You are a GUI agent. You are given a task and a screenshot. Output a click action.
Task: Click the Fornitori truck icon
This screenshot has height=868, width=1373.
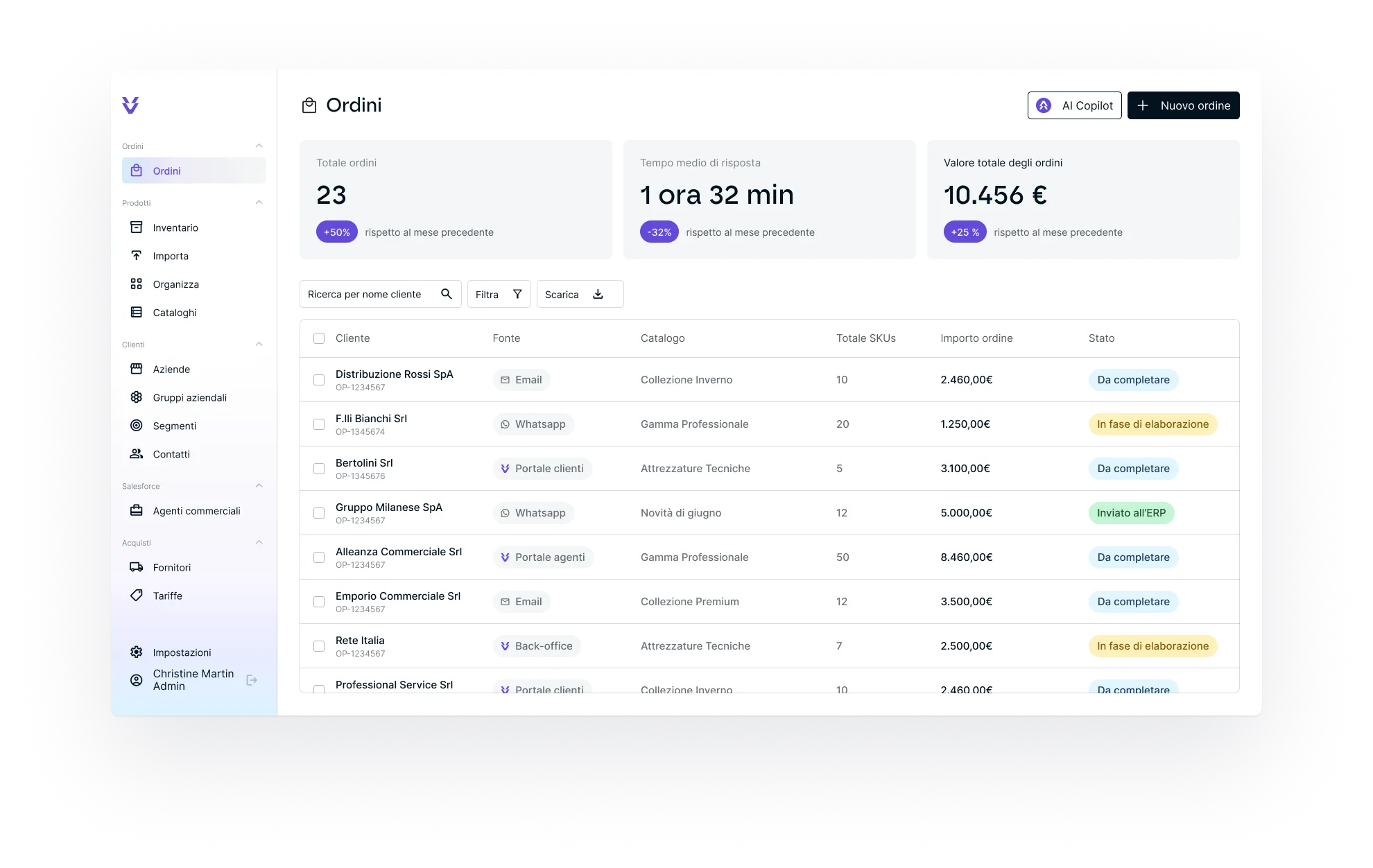tap(137, 567)
